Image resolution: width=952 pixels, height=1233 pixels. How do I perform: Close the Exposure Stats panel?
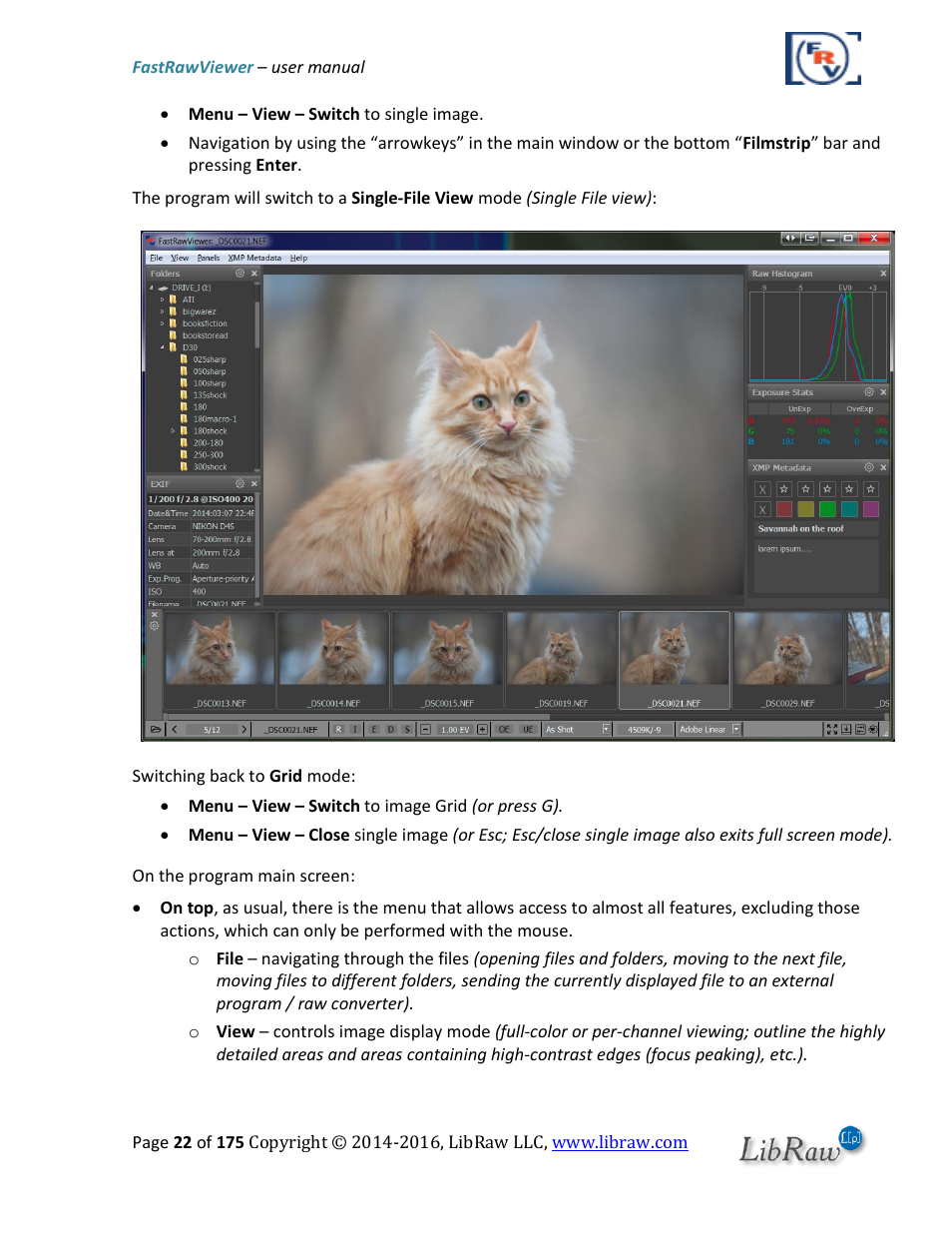[883, 391]
